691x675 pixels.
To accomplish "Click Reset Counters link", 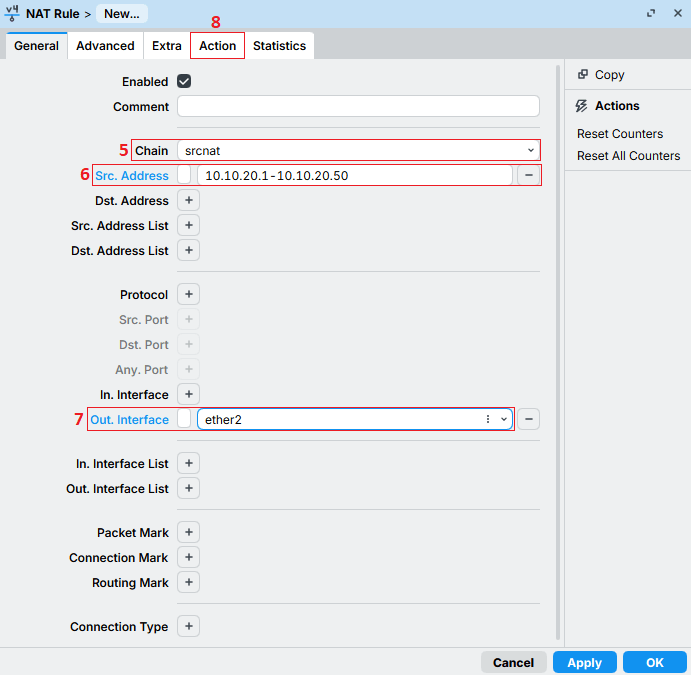I will 620,134.
